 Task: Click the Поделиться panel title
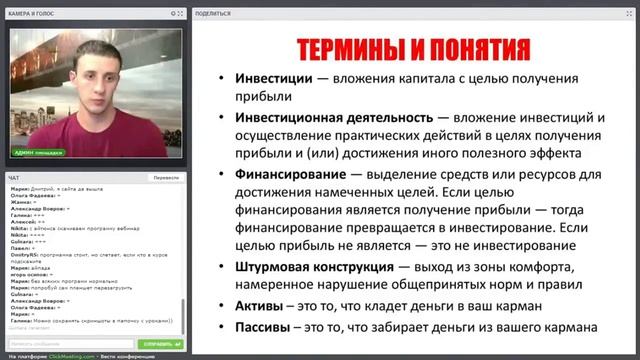click(x=213, y=13)
